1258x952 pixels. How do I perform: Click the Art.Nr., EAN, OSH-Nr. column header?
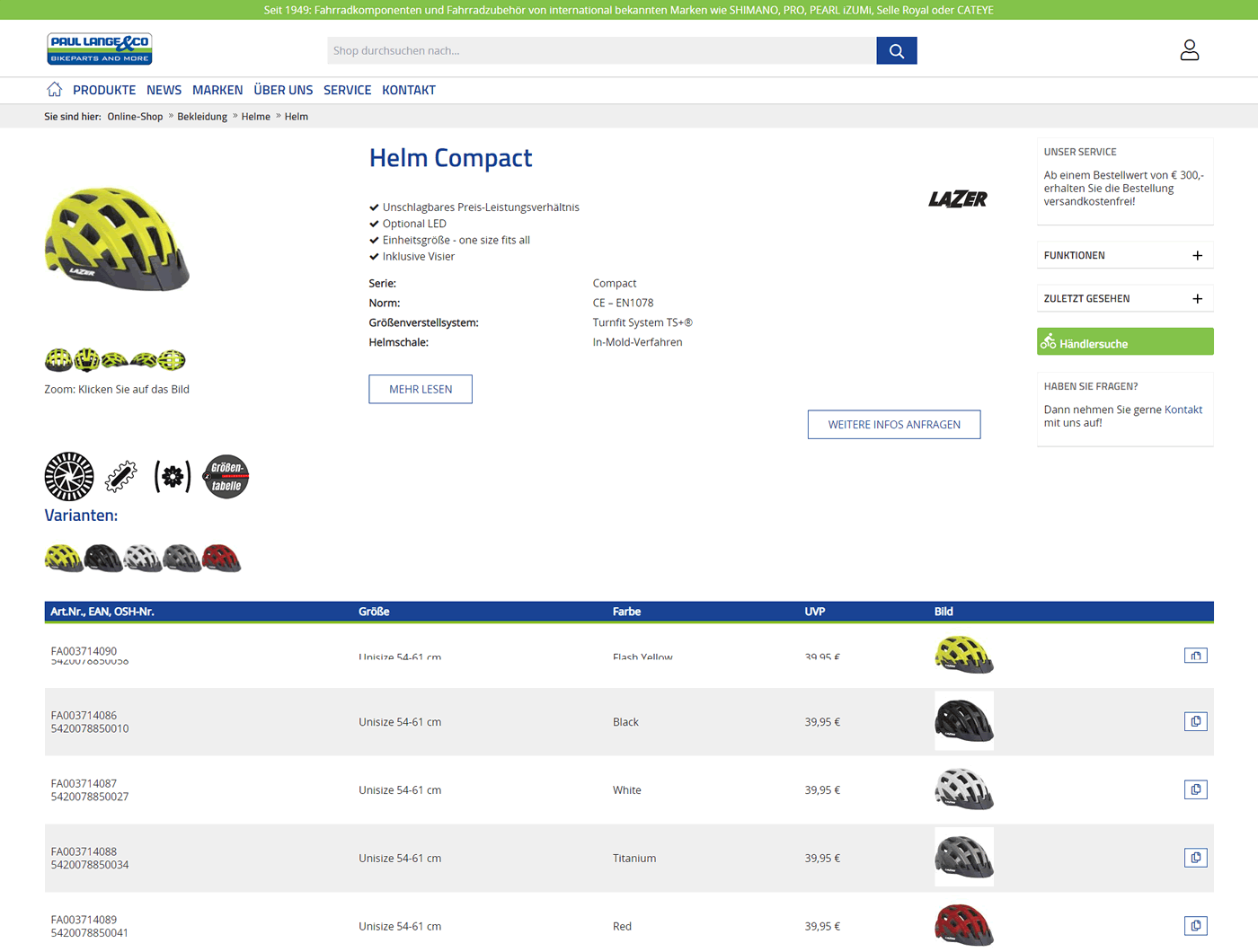coord(102,612)
